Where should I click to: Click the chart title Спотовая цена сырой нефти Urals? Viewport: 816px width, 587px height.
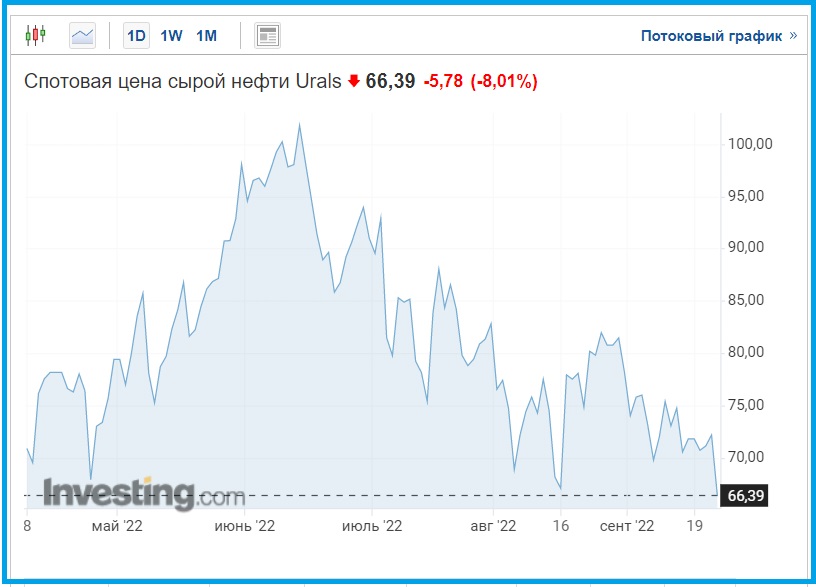point(183,82)
